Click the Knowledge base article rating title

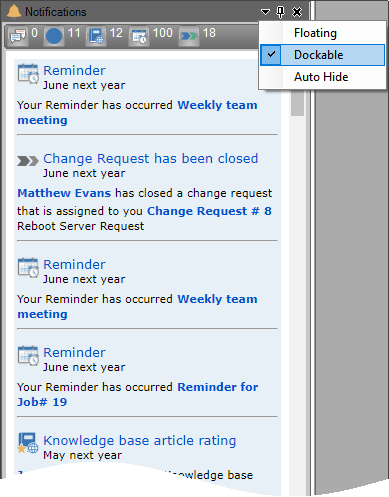click(x=140, y=440)
